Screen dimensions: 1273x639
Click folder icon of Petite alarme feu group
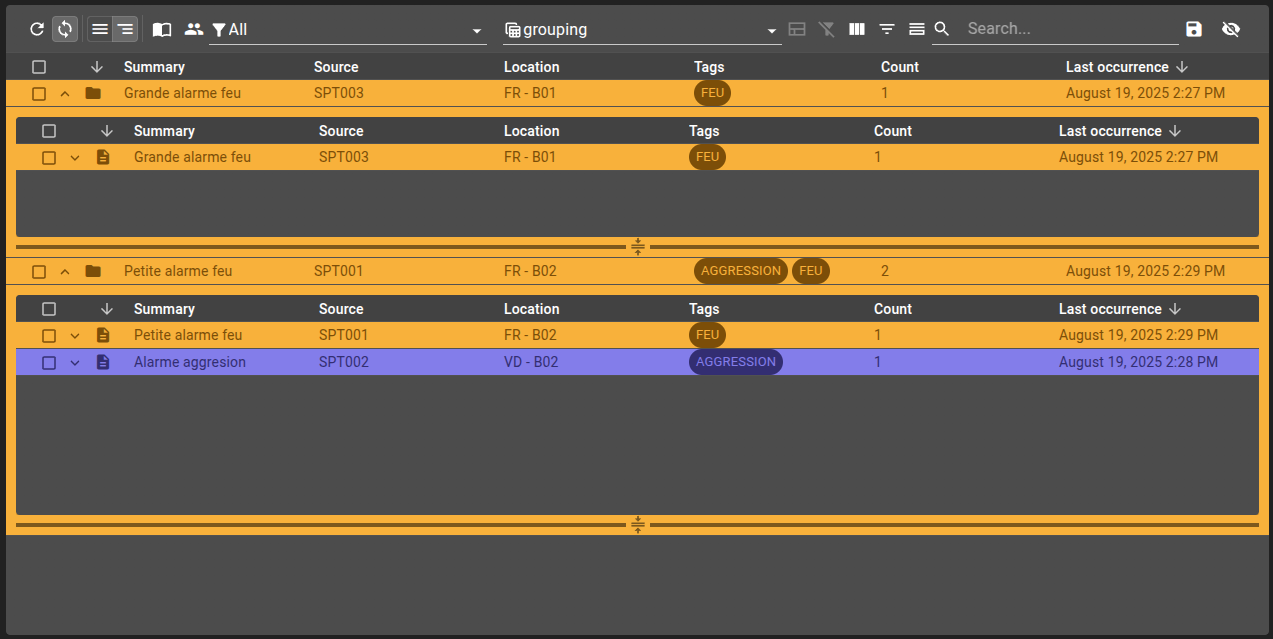(x=93, y=271)
